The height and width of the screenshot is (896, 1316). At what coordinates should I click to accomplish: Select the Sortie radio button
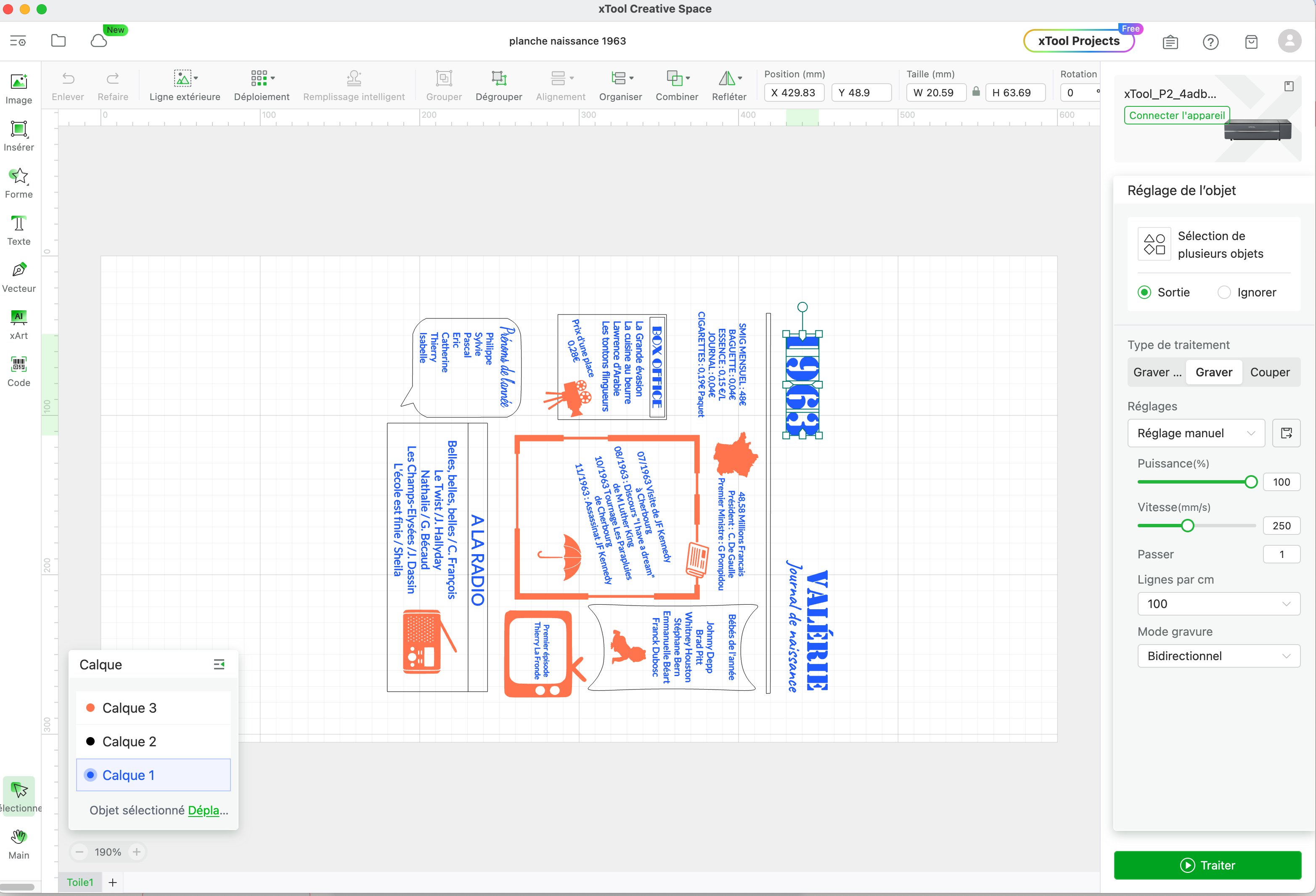point(1144,292)
